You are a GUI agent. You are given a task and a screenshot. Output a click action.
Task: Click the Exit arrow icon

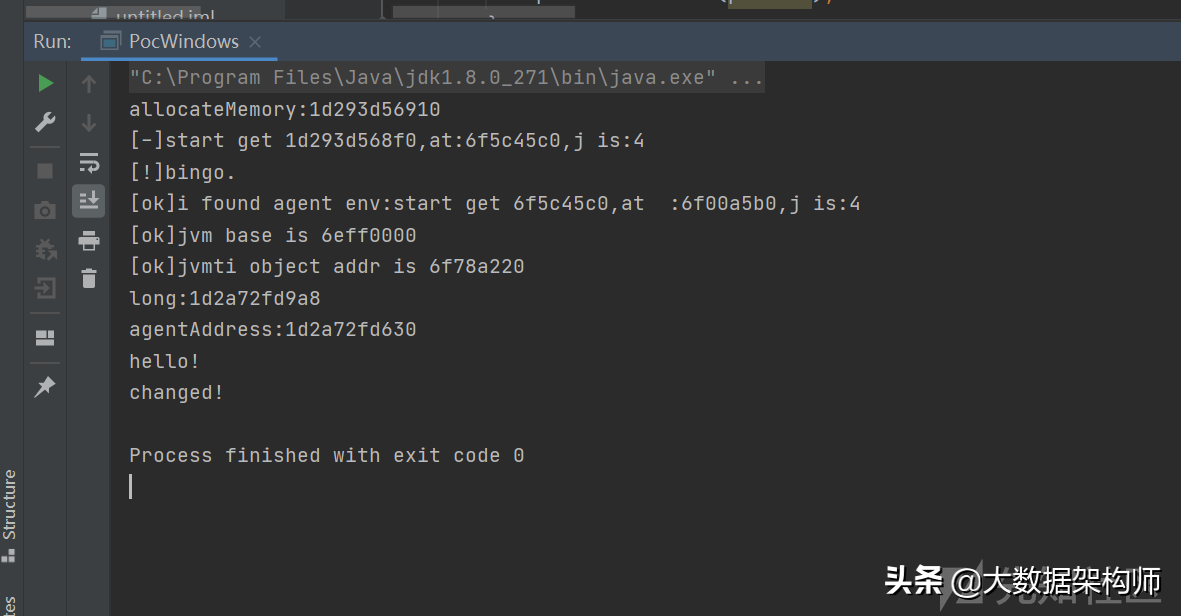(x=45, y=289)
